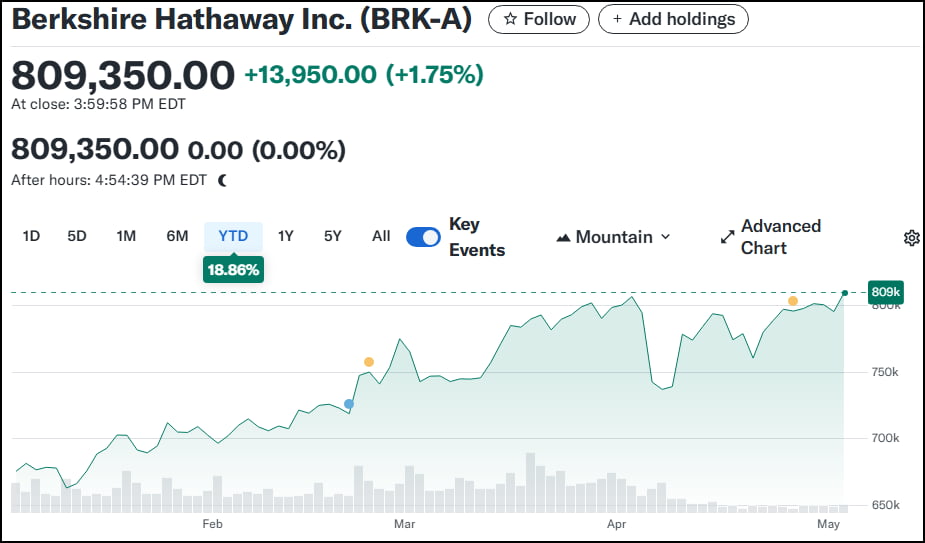Image resolution: width=925 pixels, height=543 pixels.
Task: Select the 1D time range
Action: [31, 237]
